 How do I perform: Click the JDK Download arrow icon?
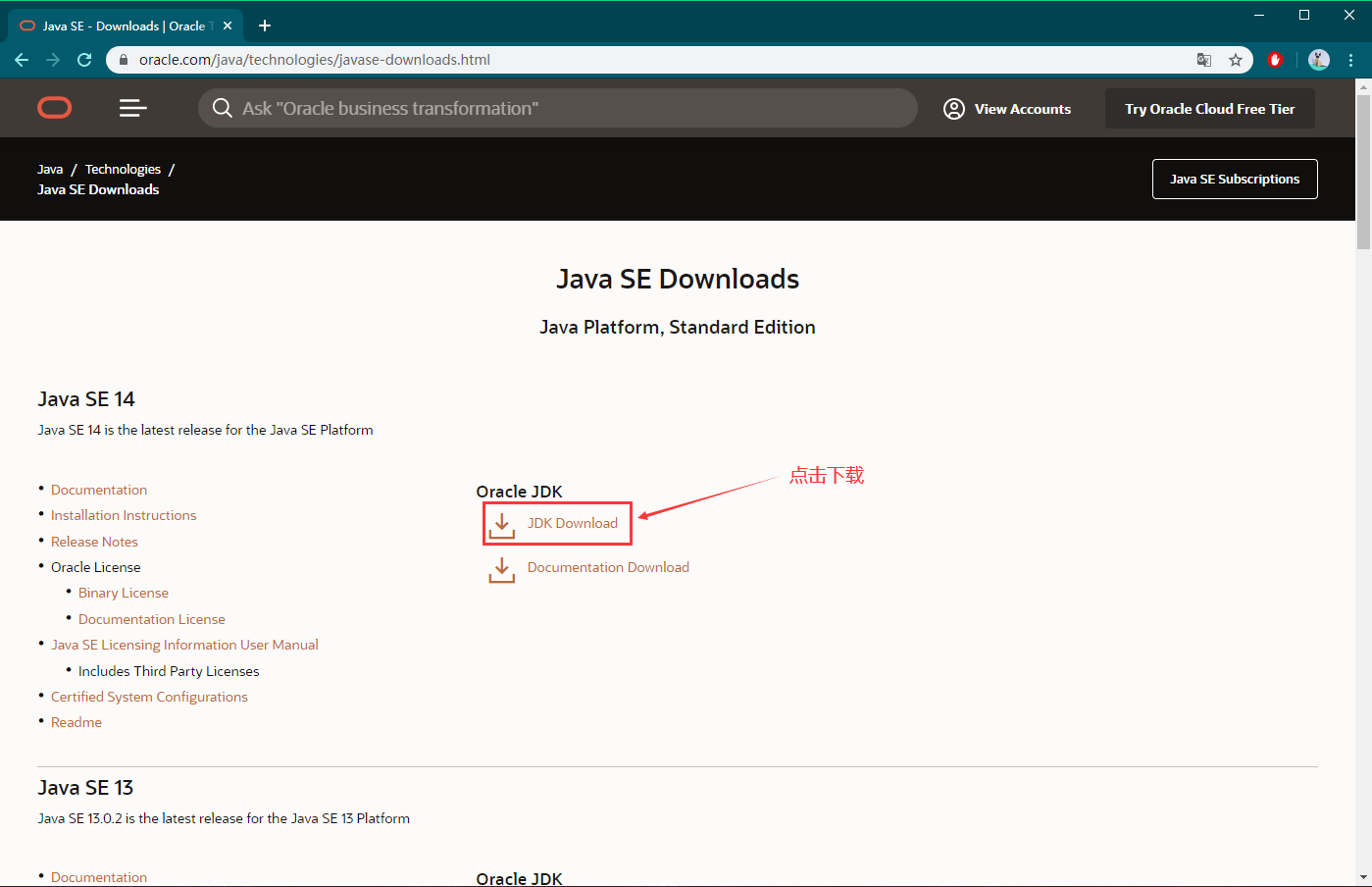[502, 524]
